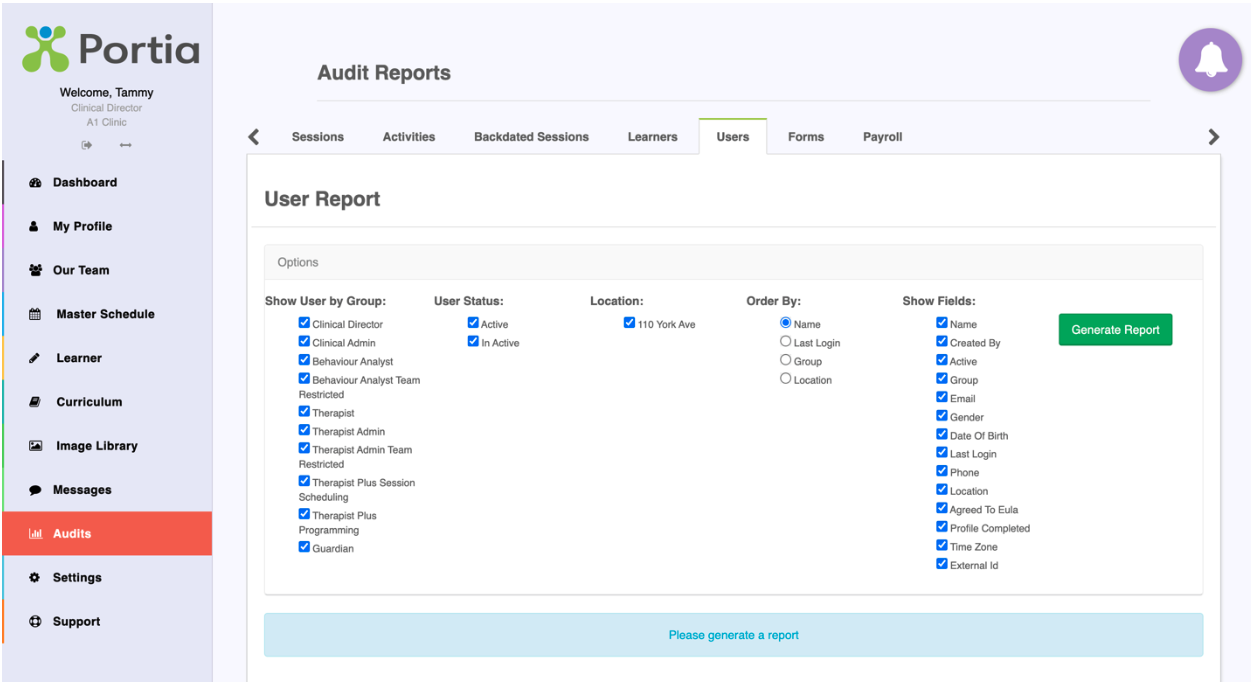Image resolution: width=1257 pixels, height=688 pixels.
Task: Select Order By Name radio button
Action: pos(785,323)
